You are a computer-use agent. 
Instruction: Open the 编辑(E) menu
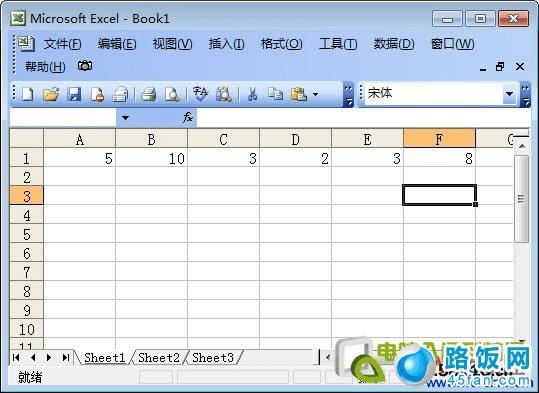tap(117, 44)
